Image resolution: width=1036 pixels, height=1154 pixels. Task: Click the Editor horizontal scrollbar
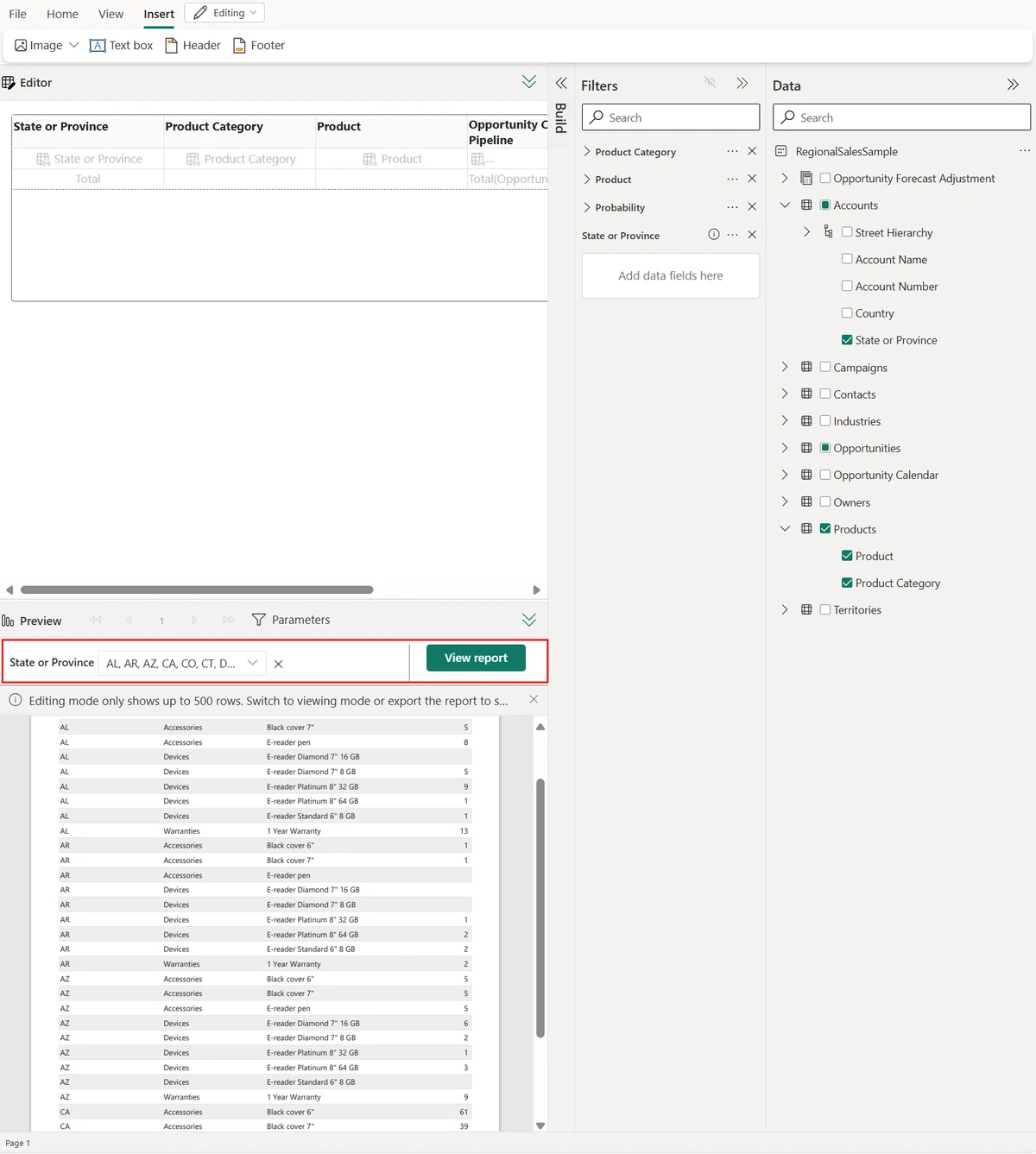coord(197,590)
